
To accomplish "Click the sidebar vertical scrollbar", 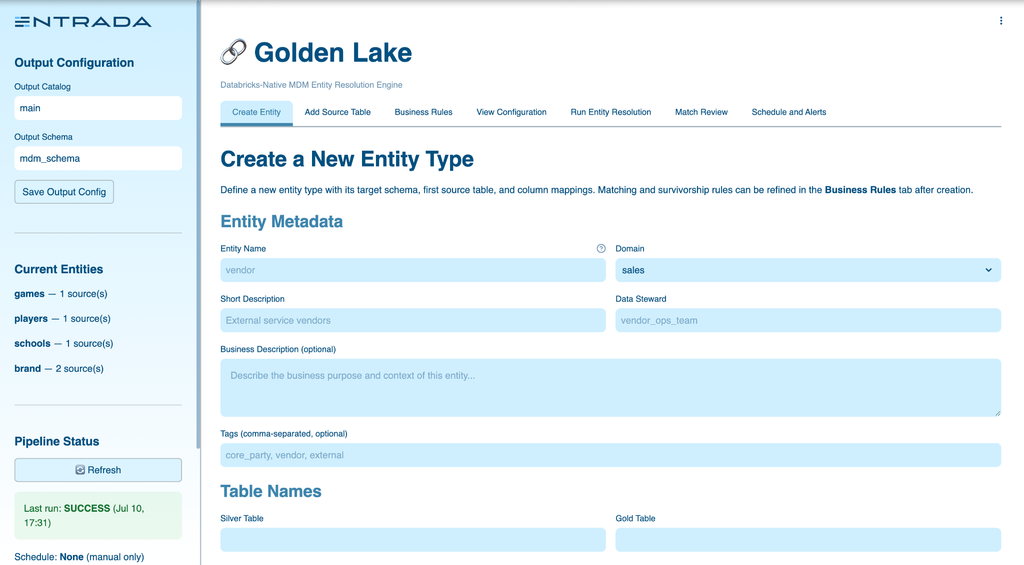I will click(x=198, y=224).
